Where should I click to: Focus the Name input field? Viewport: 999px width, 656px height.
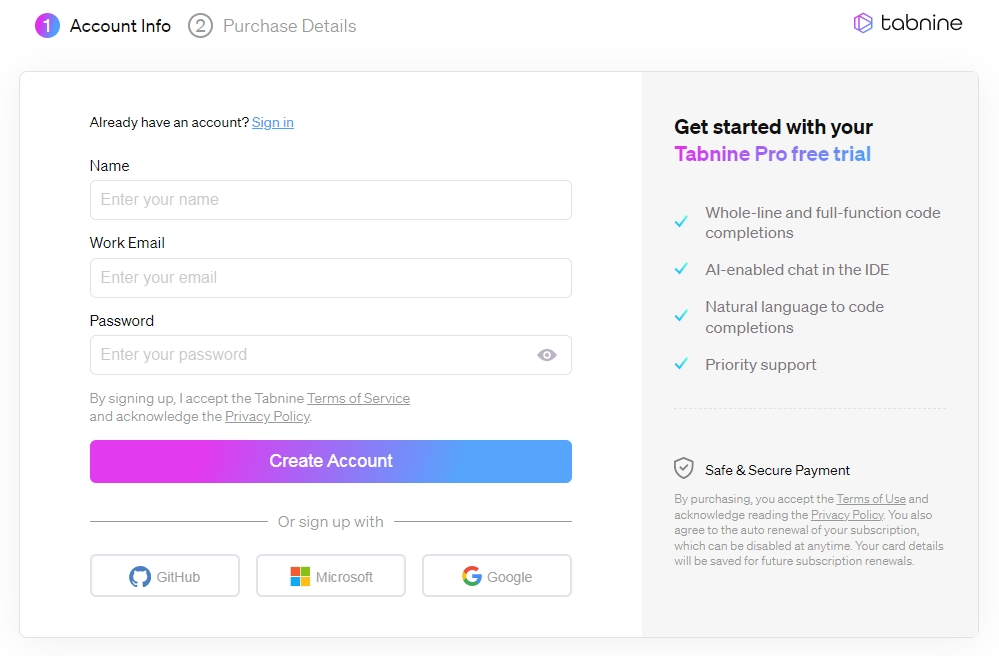pyautogui.click(x=331, y=200)
